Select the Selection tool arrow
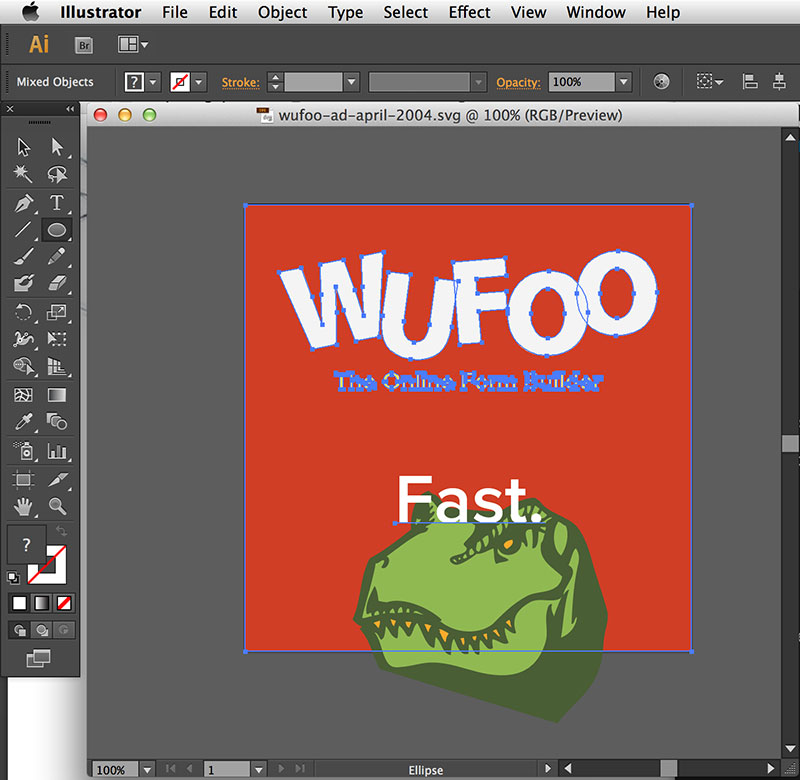Viewport: 800px width, 780px height. pos(23,147)
